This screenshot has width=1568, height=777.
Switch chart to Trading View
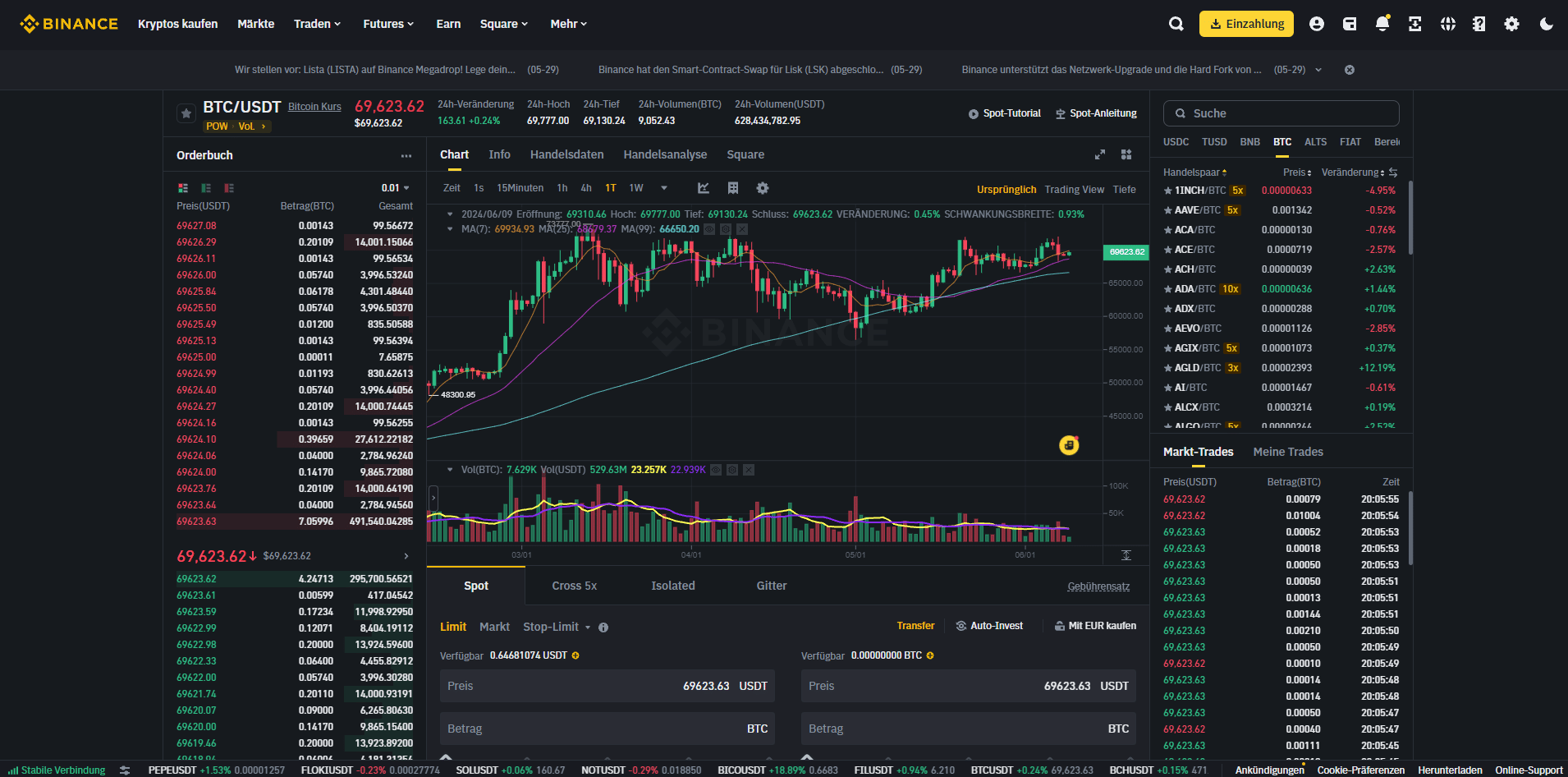point(1074,190)
